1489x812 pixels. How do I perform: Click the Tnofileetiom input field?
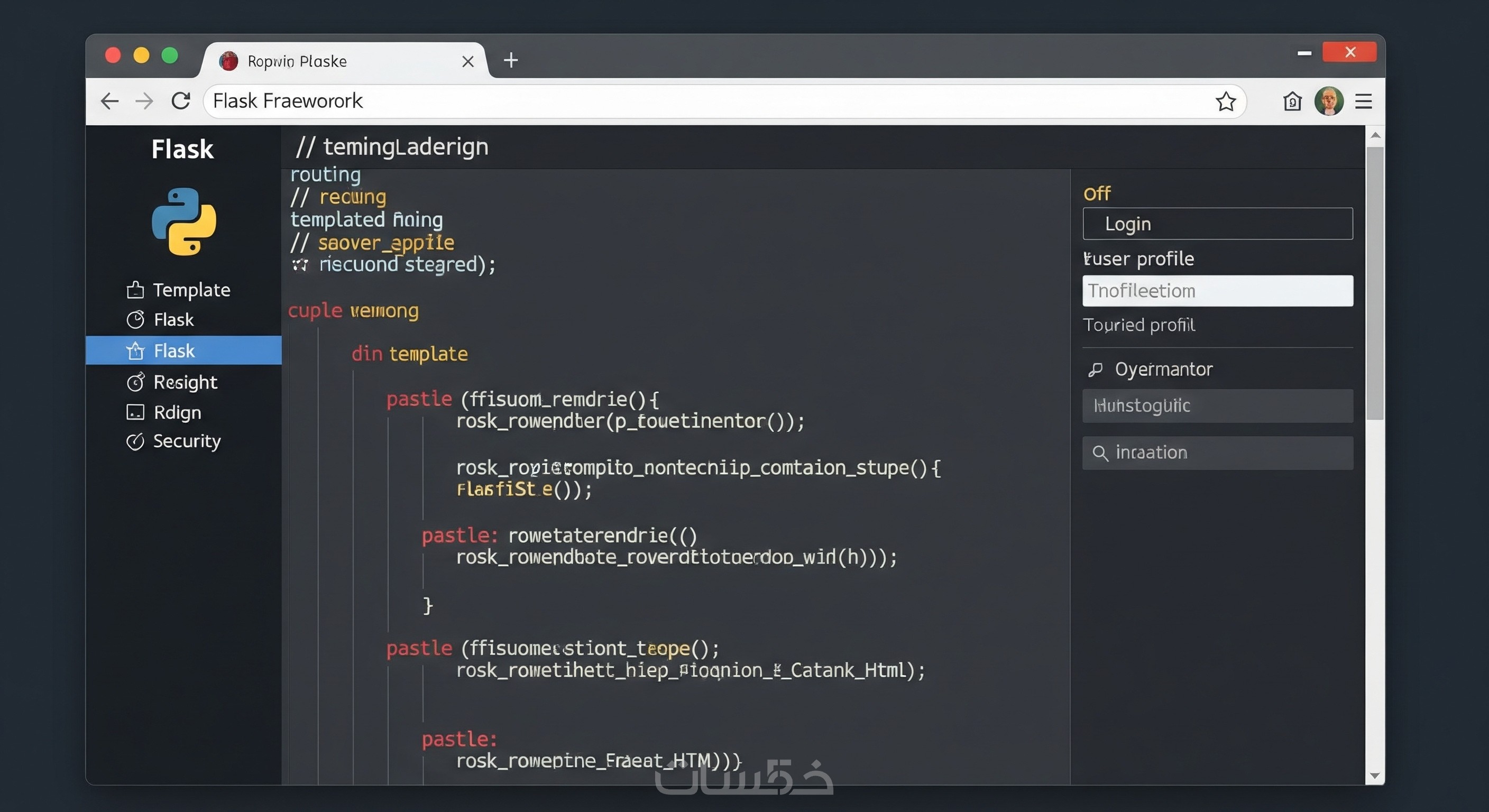[1217, 291]
